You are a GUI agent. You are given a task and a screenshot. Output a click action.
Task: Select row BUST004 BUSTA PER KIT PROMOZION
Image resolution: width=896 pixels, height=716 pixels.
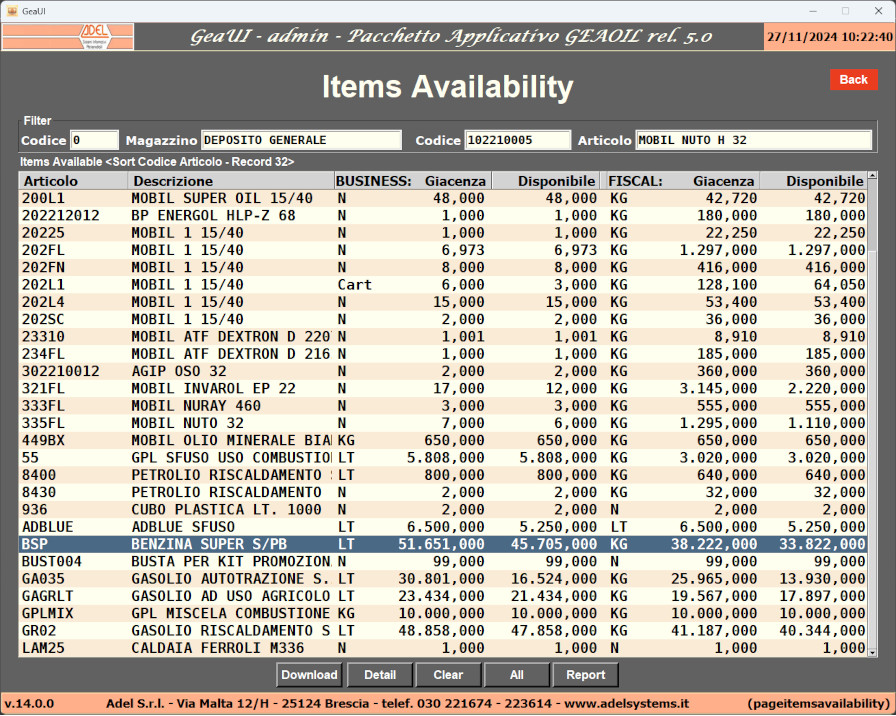click(443, 561)
